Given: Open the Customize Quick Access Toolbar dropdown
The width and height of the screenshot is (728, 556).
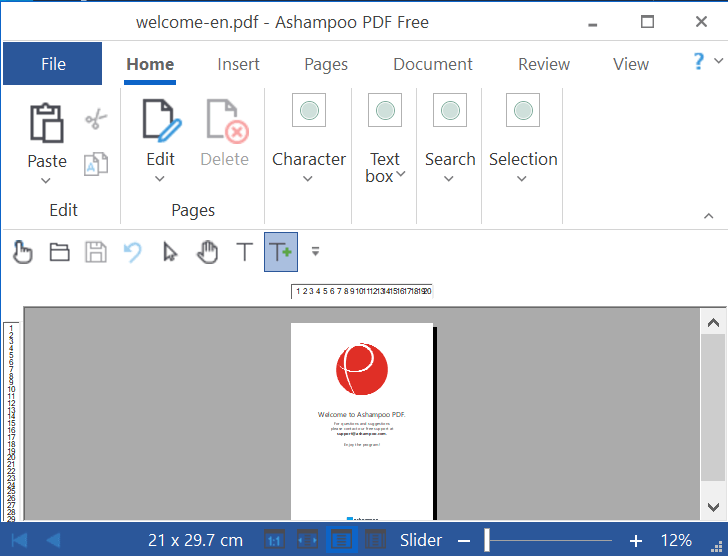Looking at the screenshot, I should tap(315, 252).
